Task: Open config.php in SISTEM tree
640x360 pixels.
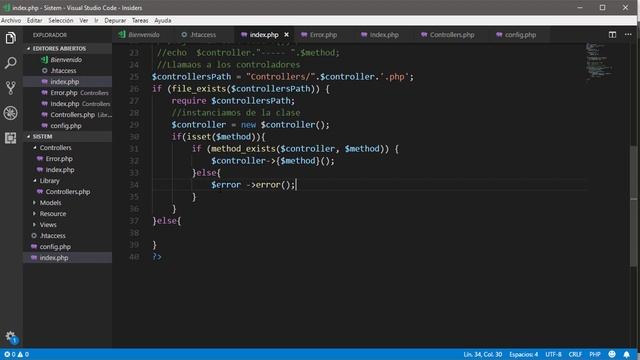Action: 67,247
